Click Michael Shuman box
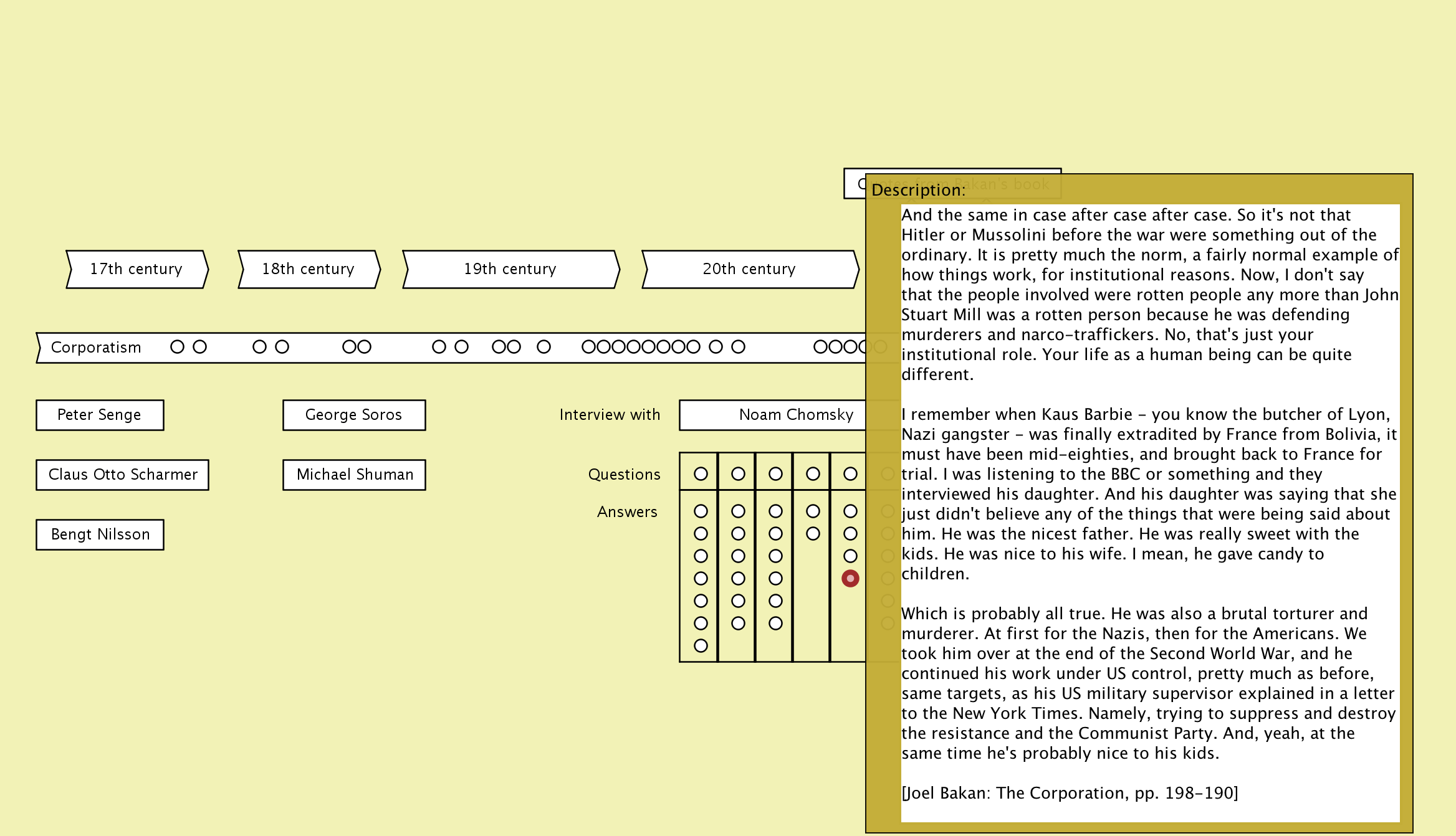1456x836 pixels. [x=354, y=475]
